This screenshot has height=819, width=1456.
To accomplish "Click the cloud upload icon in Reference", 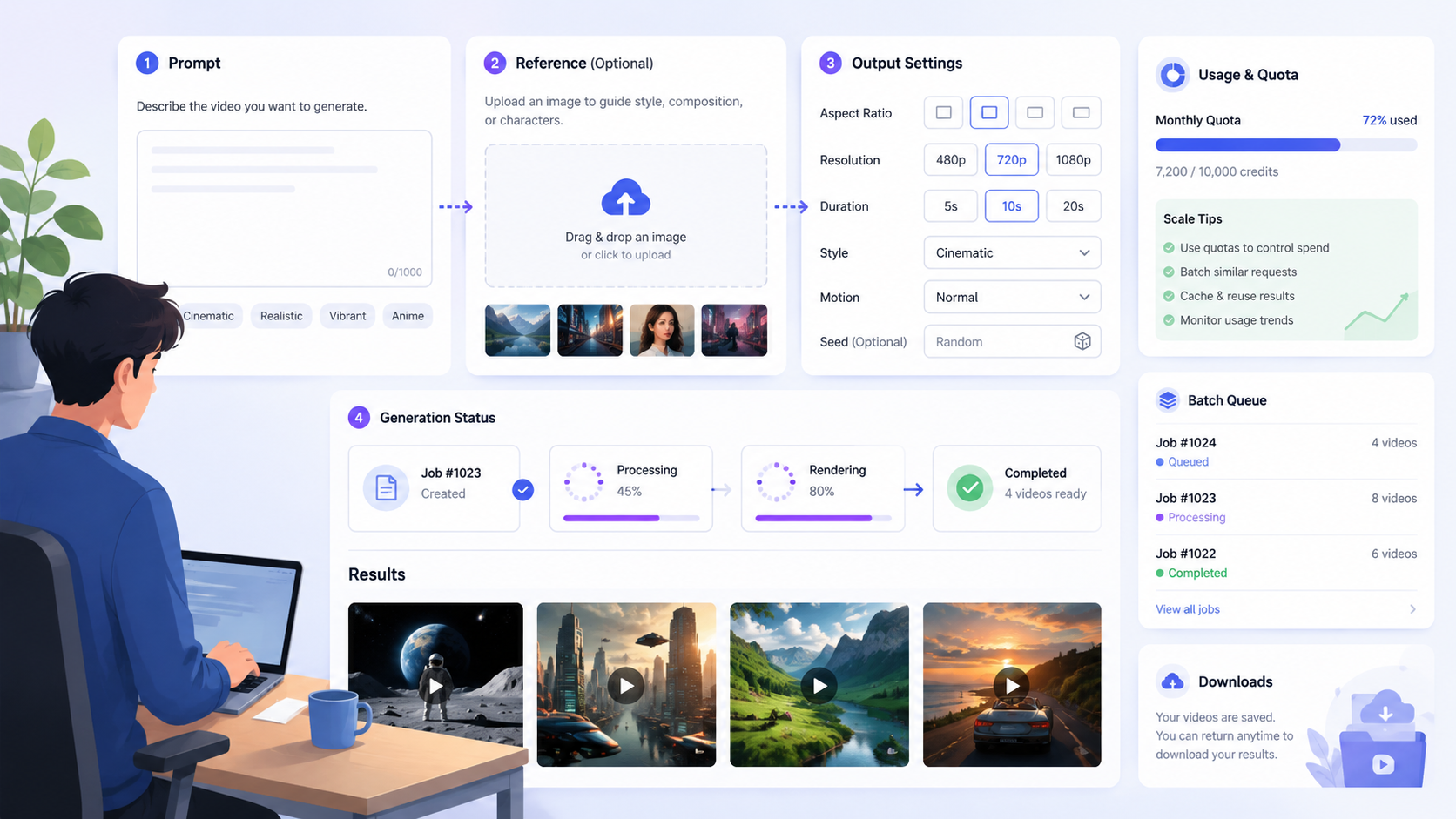I will click(x=625, y=198).
